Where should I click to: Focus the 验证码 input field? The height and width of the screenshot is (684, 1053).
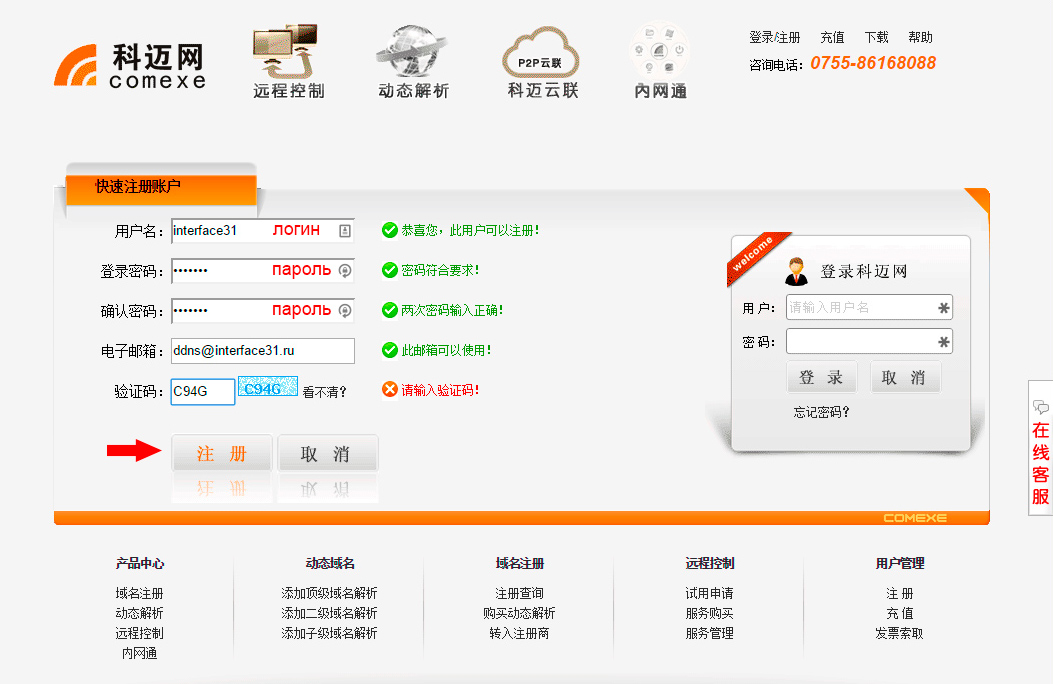pyautogui.click(x=203, y=391)
